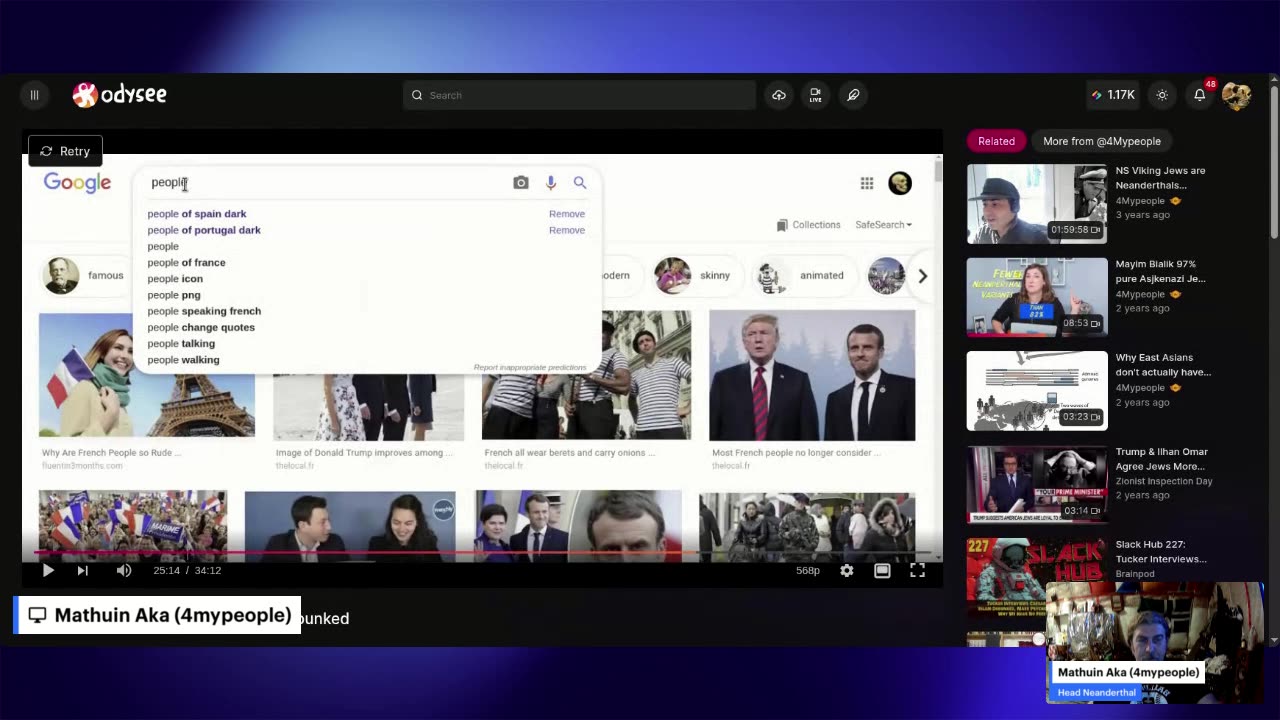Select More from @4Mypeople tab

point(1102,141)
